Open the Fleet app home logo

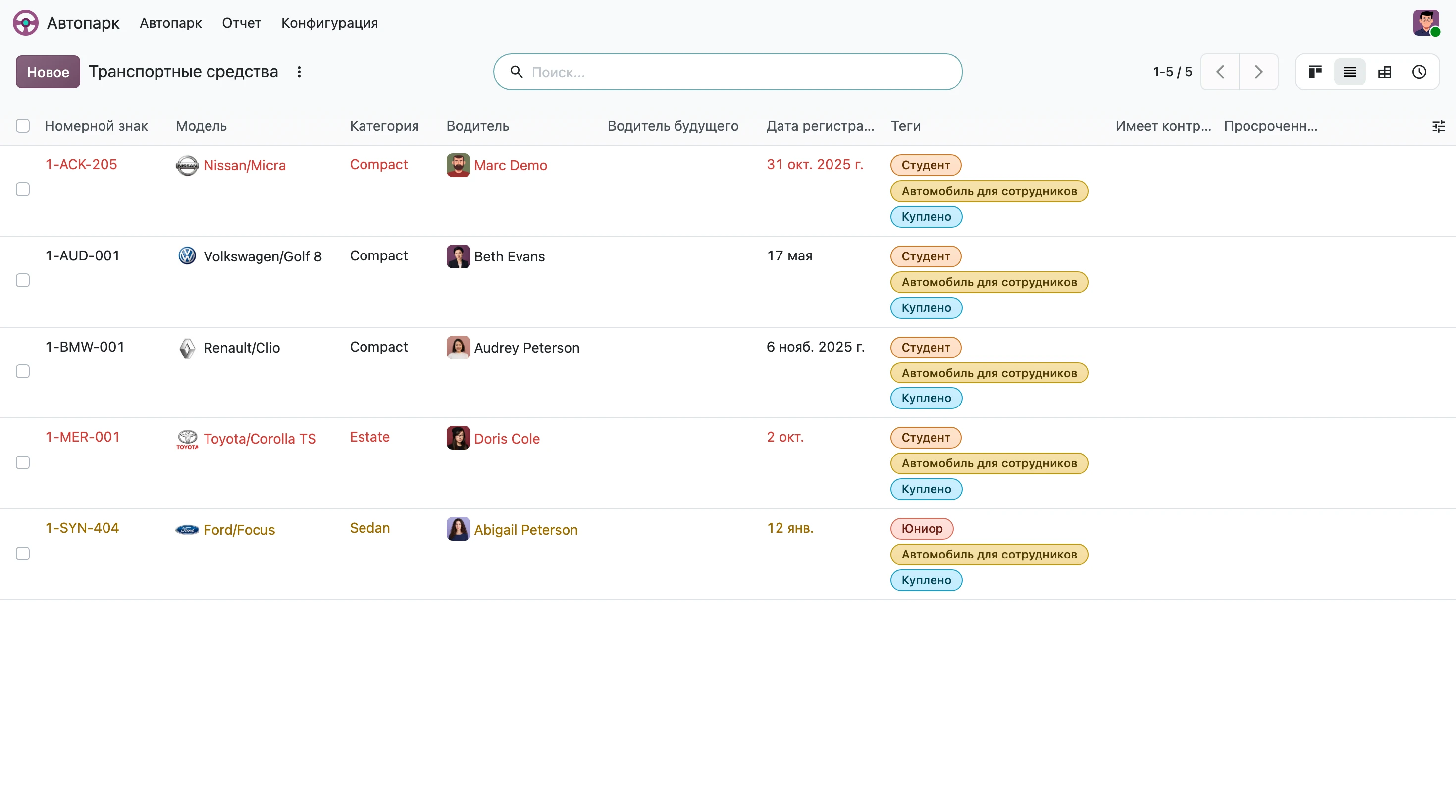click(25, 23)
